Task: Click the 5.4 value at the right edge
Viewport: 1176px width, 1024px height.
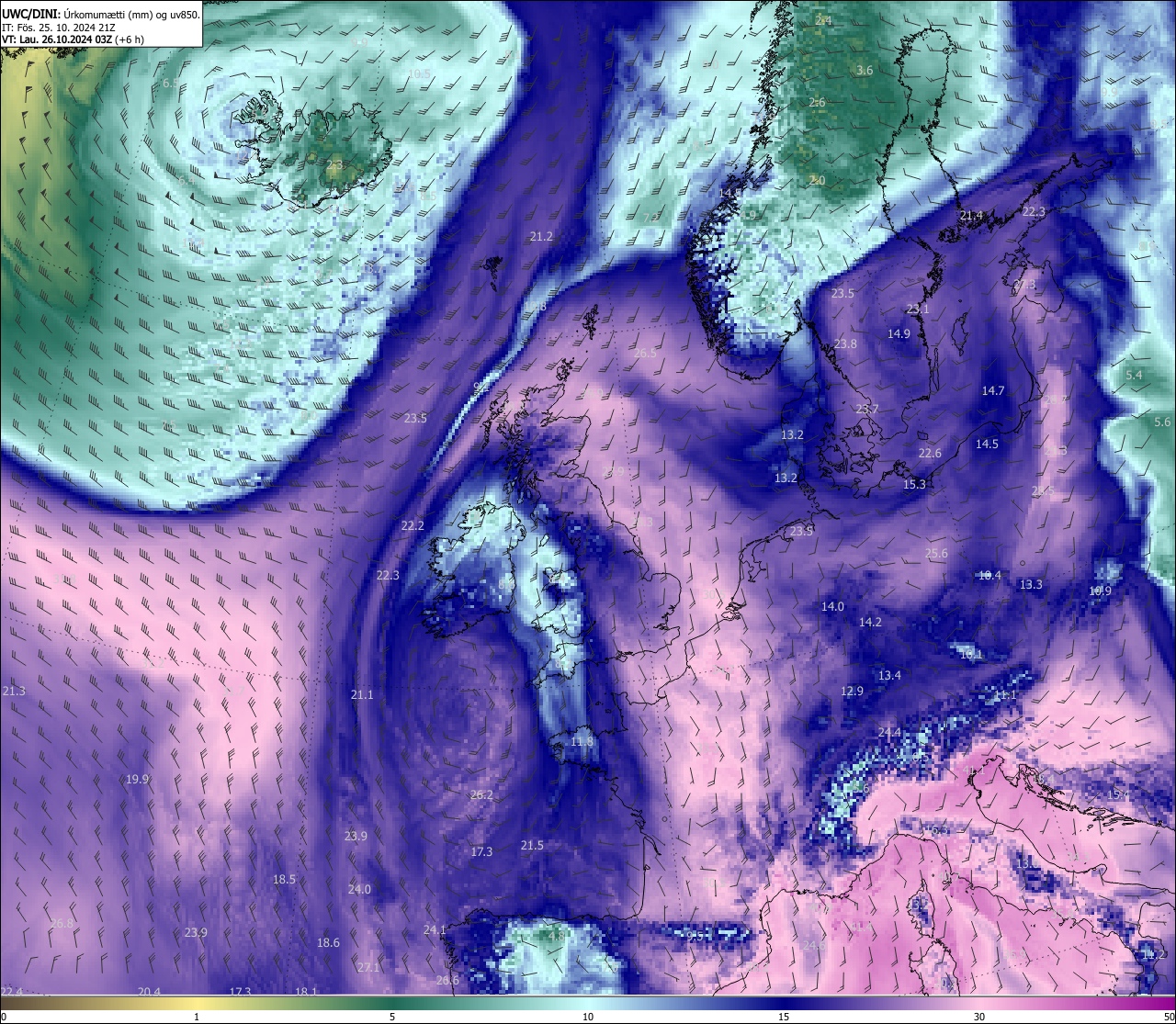Action: coord(1135,376)
